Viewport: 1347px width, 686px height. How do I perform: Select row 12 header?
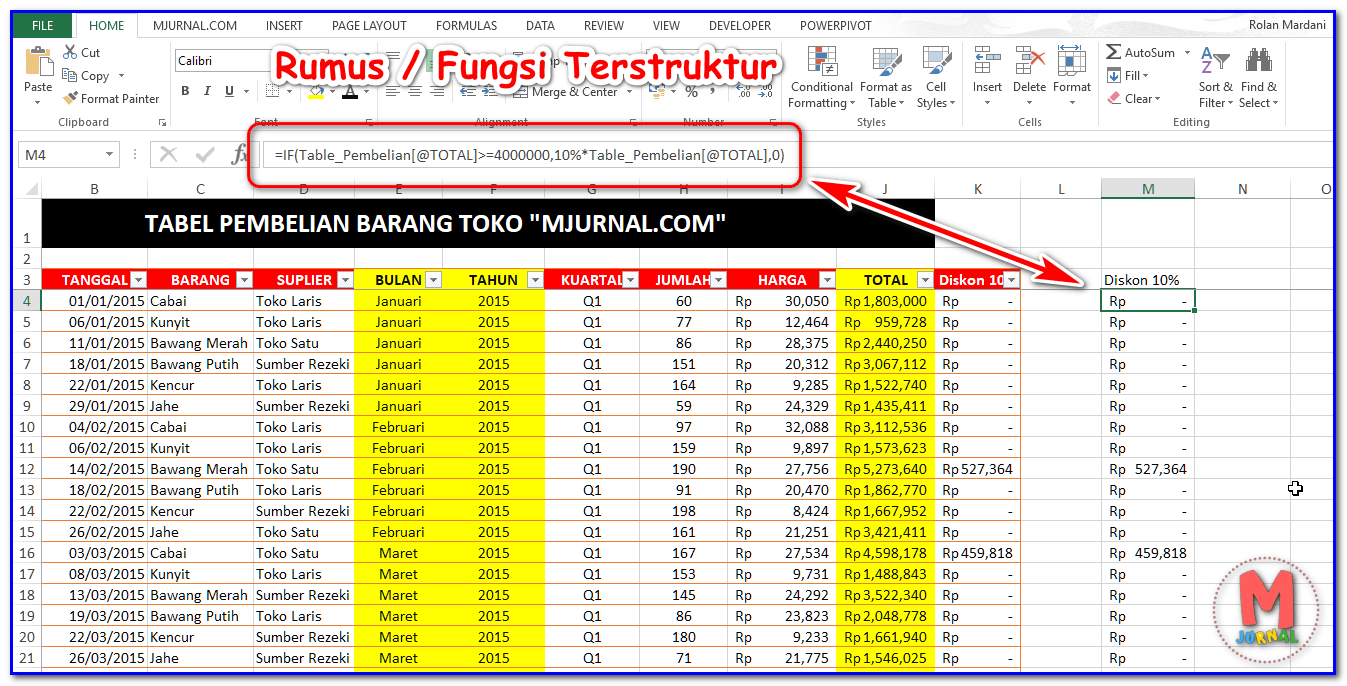[x=27, y=469]
